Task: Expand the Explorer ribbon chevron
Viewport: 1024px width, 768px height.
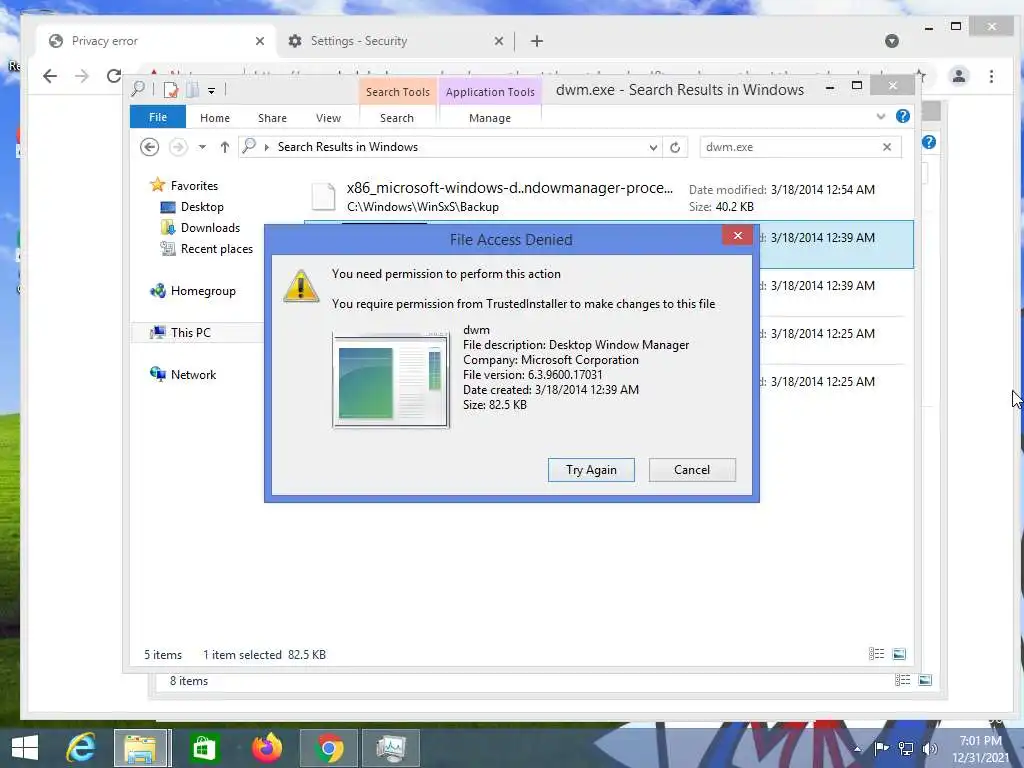Action: (x=880, y=116)
